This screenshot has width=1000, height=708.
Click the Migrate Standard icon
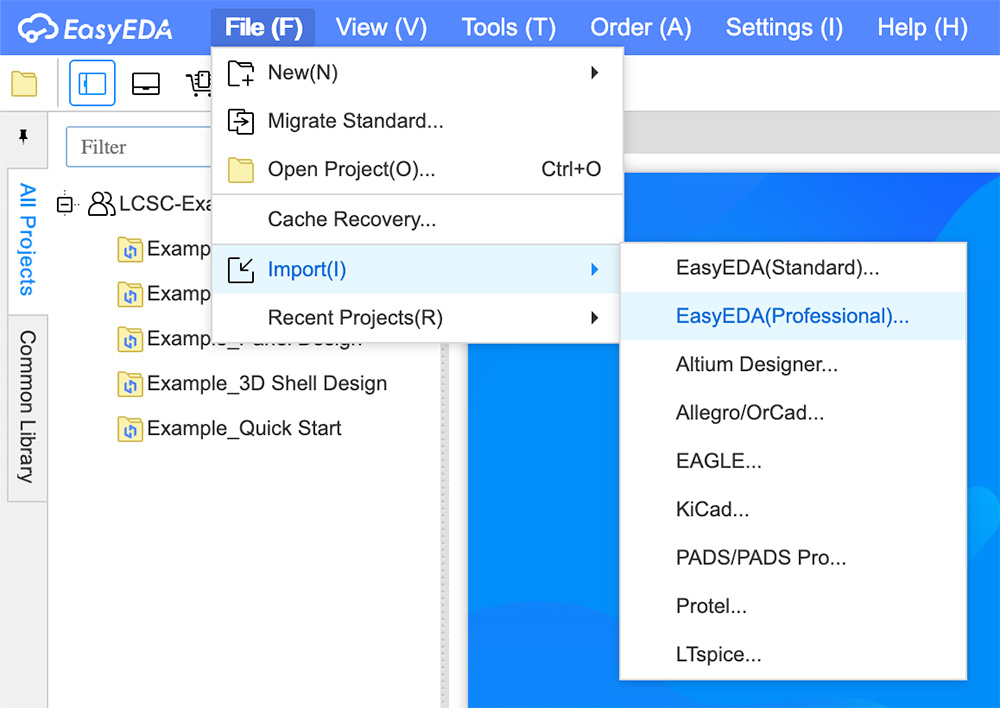241,121
